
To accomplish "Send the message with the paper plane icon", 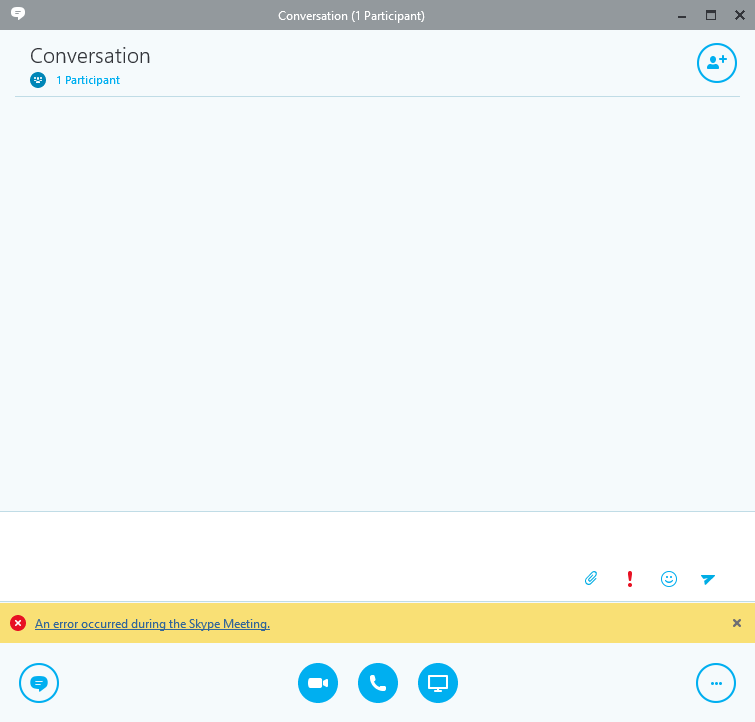I will 708,578.
